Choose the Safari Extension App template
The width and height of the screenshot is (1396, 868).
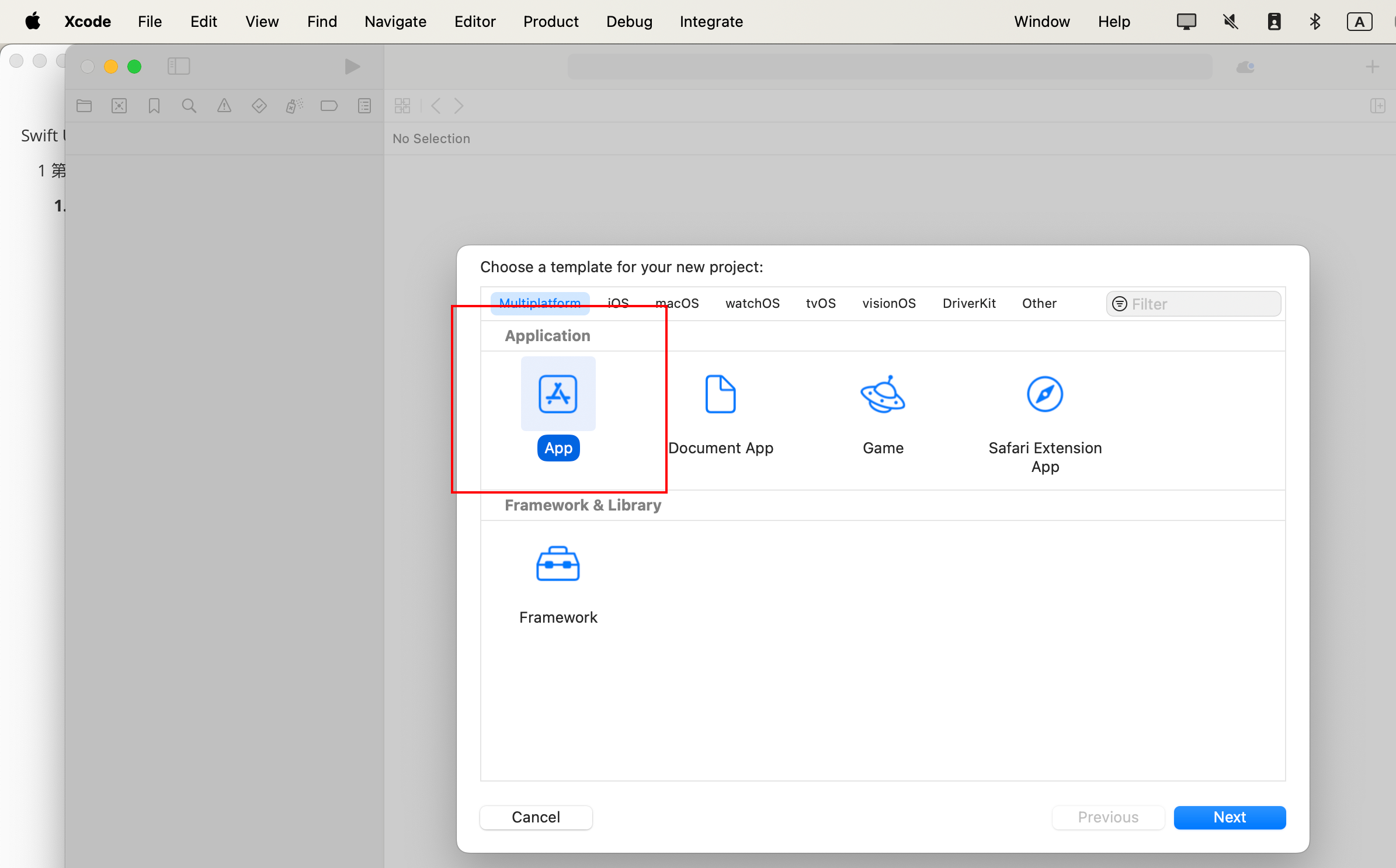[1044, 394]
